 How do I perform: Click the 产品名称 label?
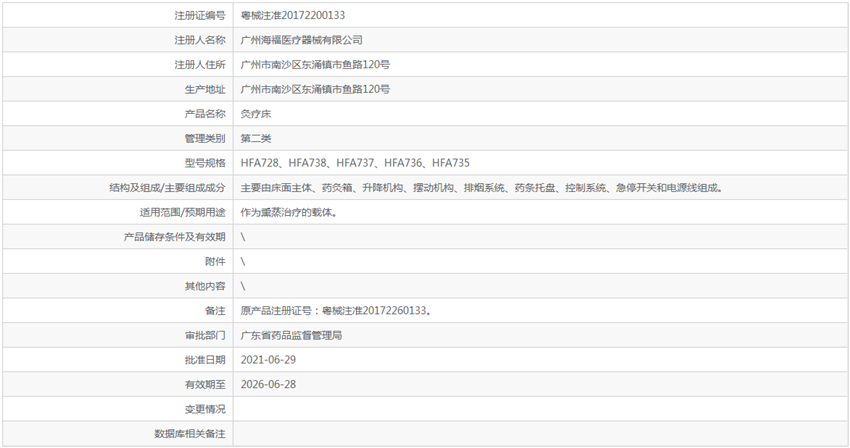coord(205,114)
